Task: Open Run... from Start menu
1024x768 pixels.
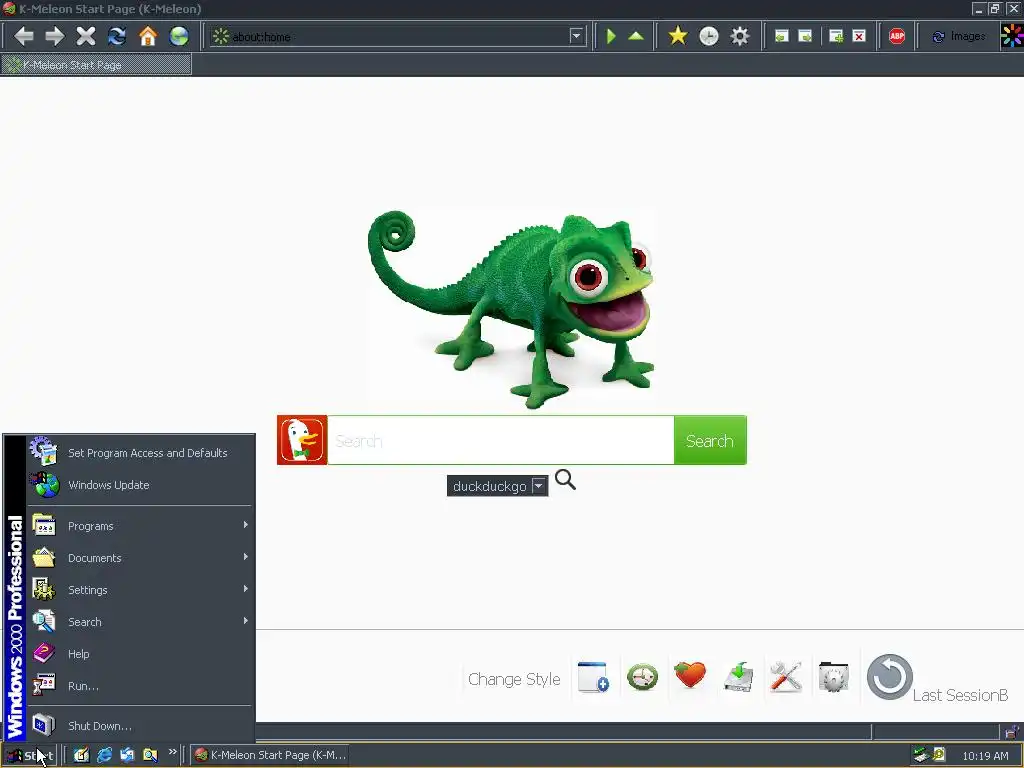Action: [x=140, y=686]
